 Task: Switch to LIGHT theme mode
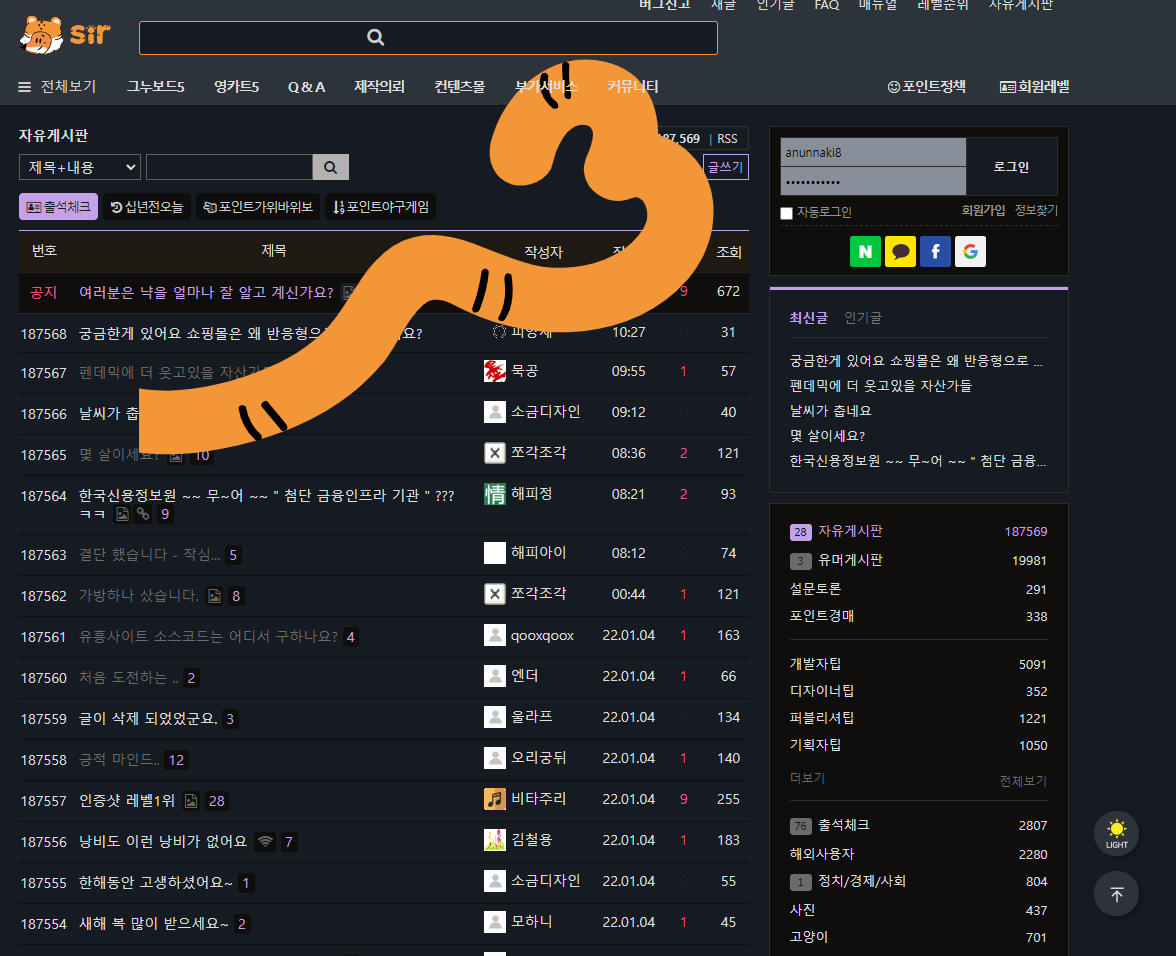tap(1116, 833)
